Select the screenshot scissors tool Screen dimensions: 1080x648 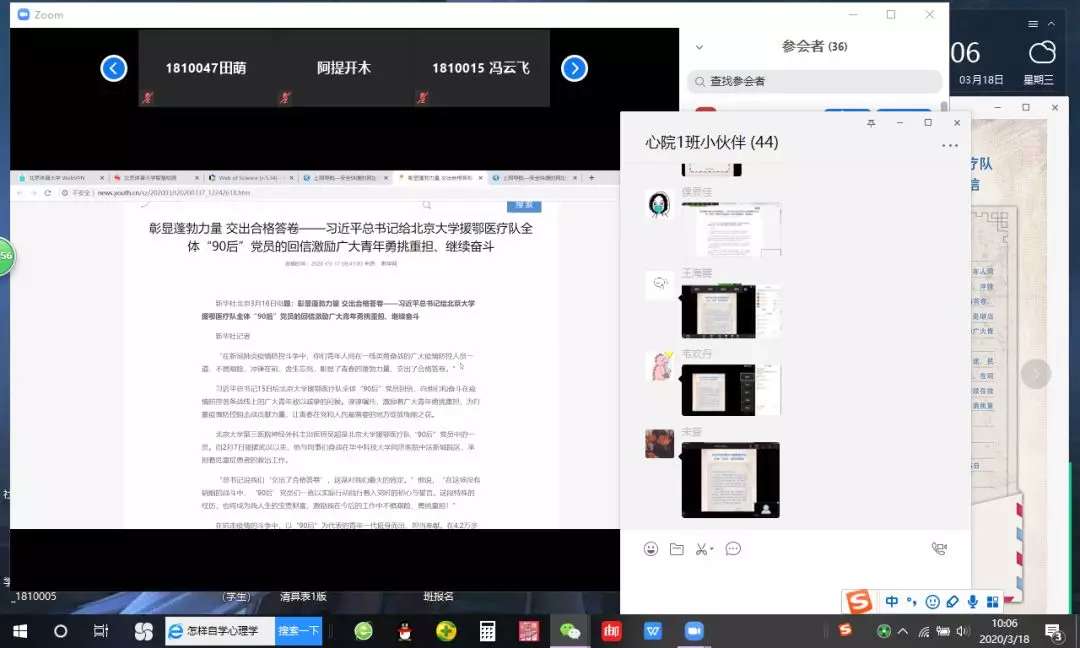pos(702,549)
